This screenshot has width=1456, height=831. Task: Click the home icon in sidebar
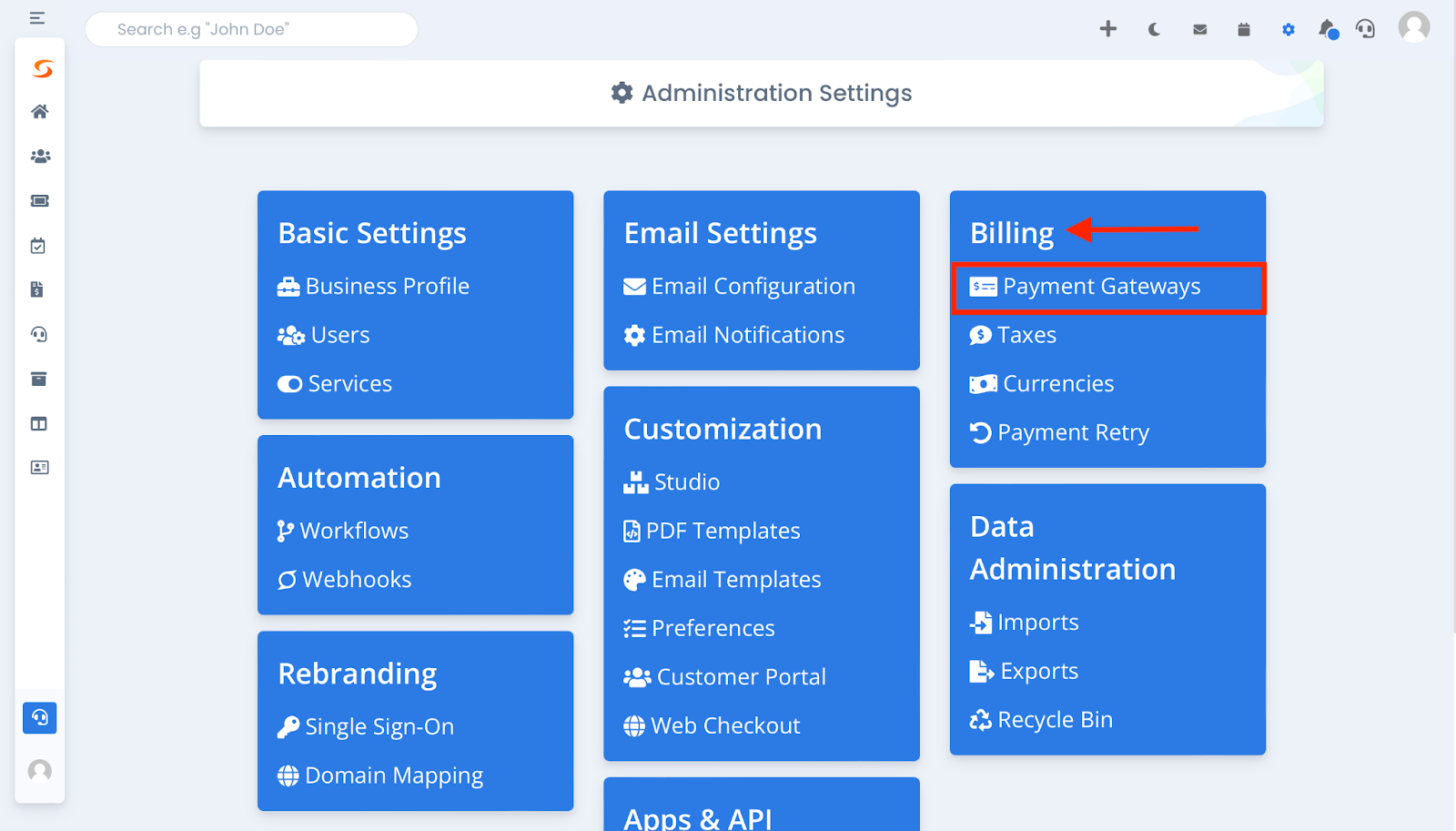[39, 112]
